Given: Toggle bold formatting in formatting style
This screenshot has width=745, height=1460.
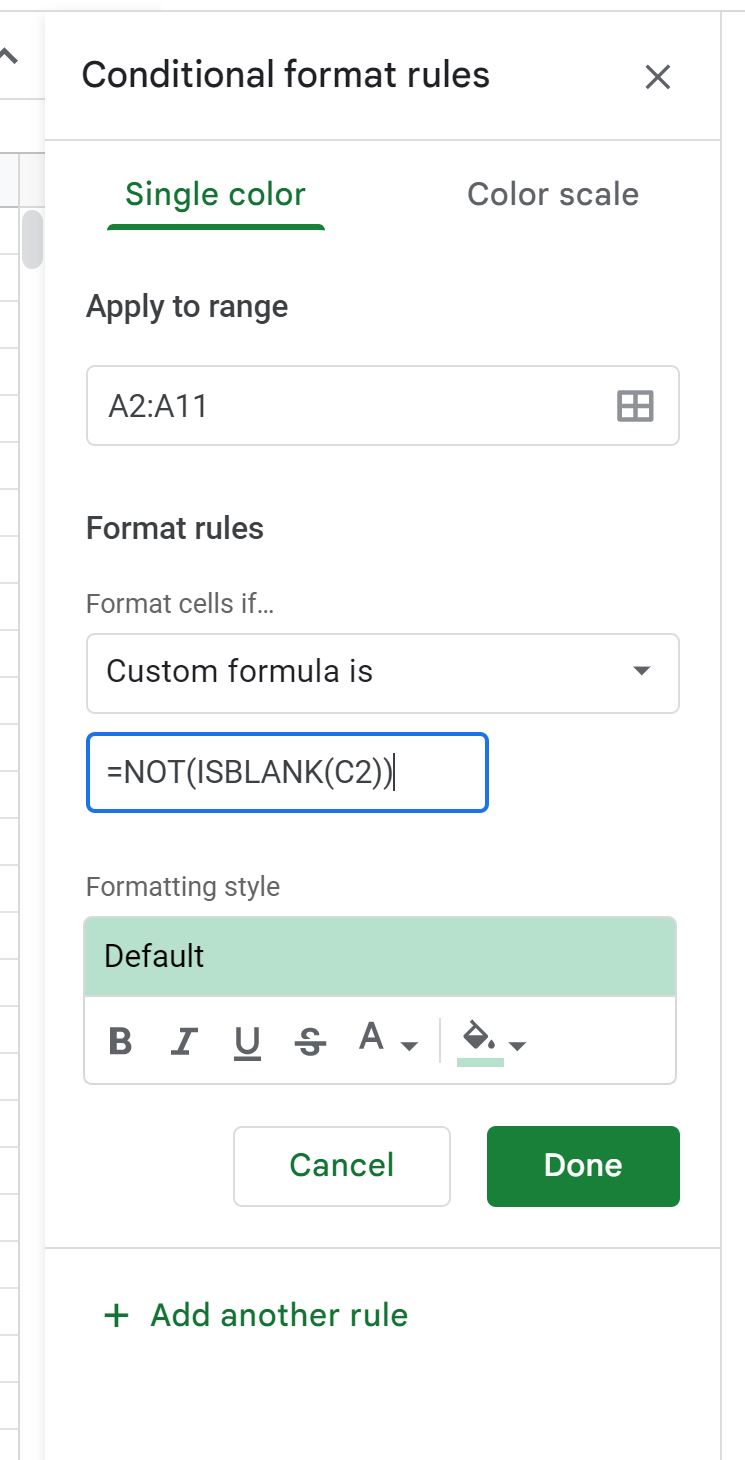Looking at the screenshot, I should click(x=119, y=1041).
